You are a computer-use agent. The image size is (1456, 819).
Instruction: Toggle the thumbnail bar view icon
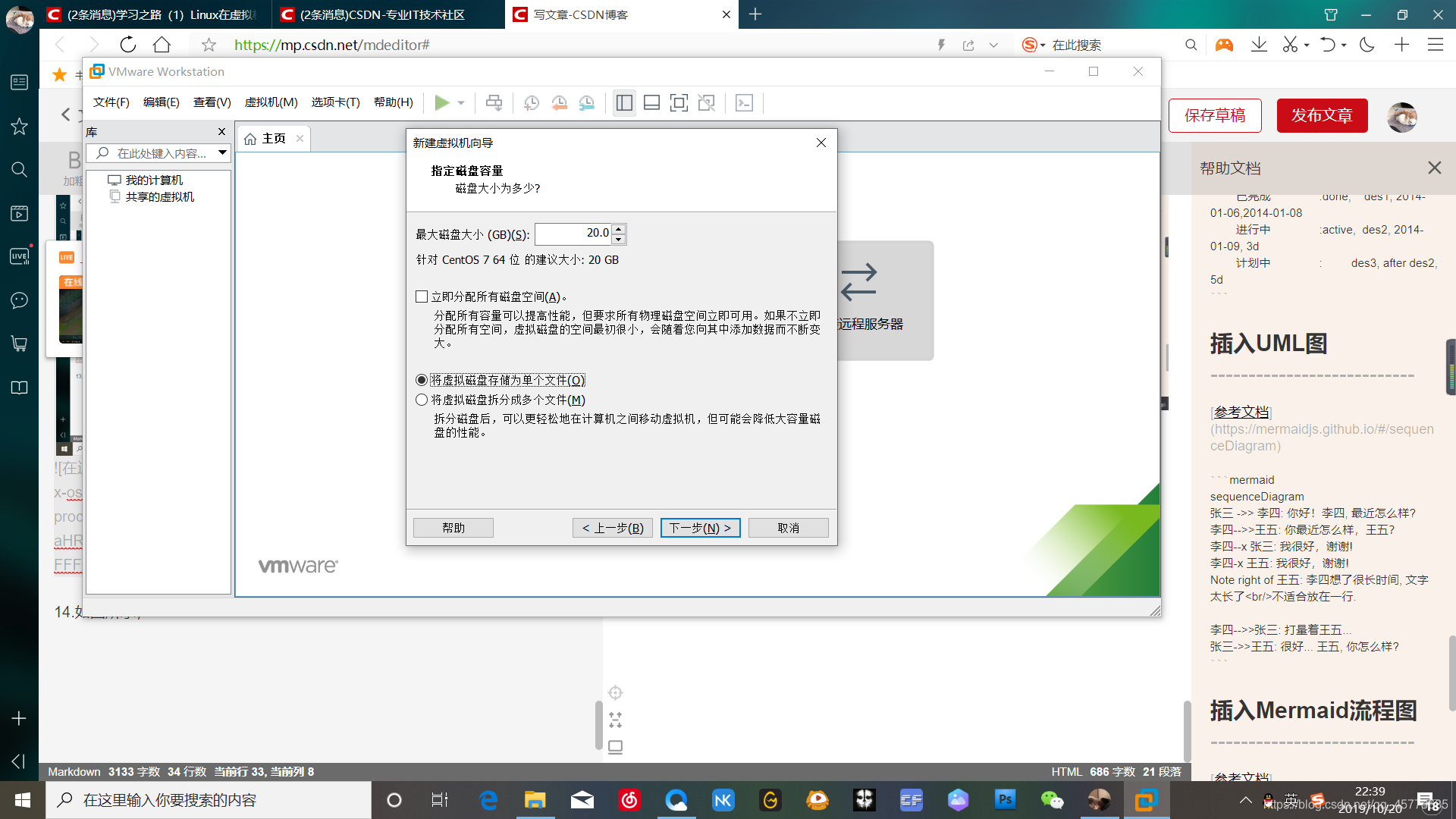tap(651, 102)
